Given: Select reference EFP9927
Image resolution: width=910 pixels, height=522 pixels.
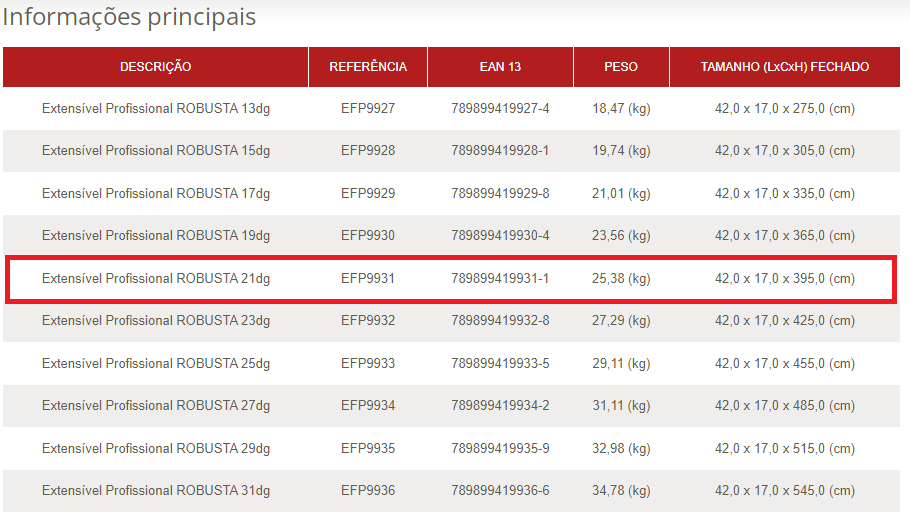Looking at the screenshot, I should click(x=368, y=109).
